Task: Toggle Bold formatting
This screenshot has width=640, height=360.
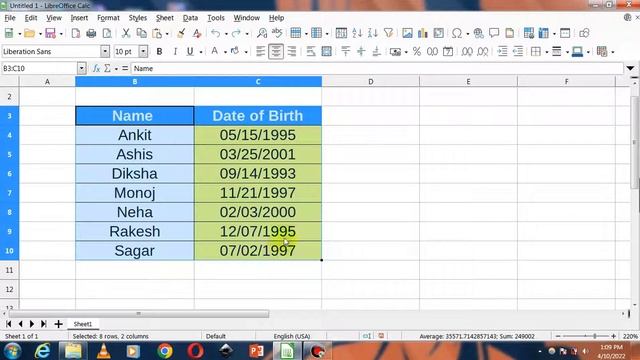Action: click(159, 51)
